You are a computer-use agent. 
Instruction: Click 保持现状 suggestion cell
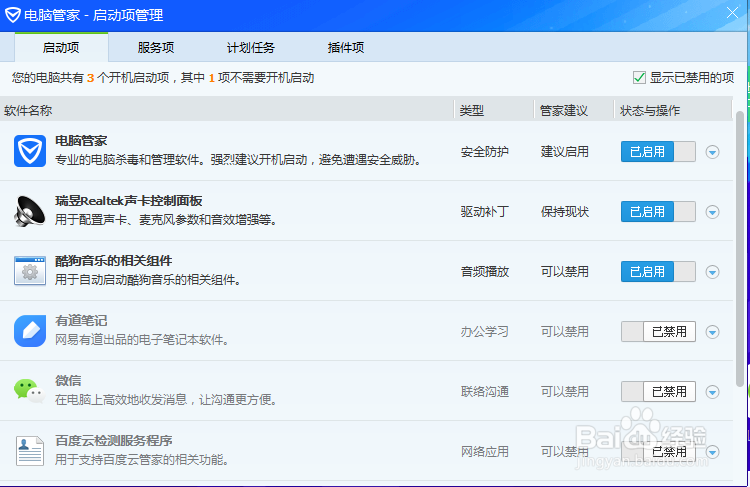(565, 211)
